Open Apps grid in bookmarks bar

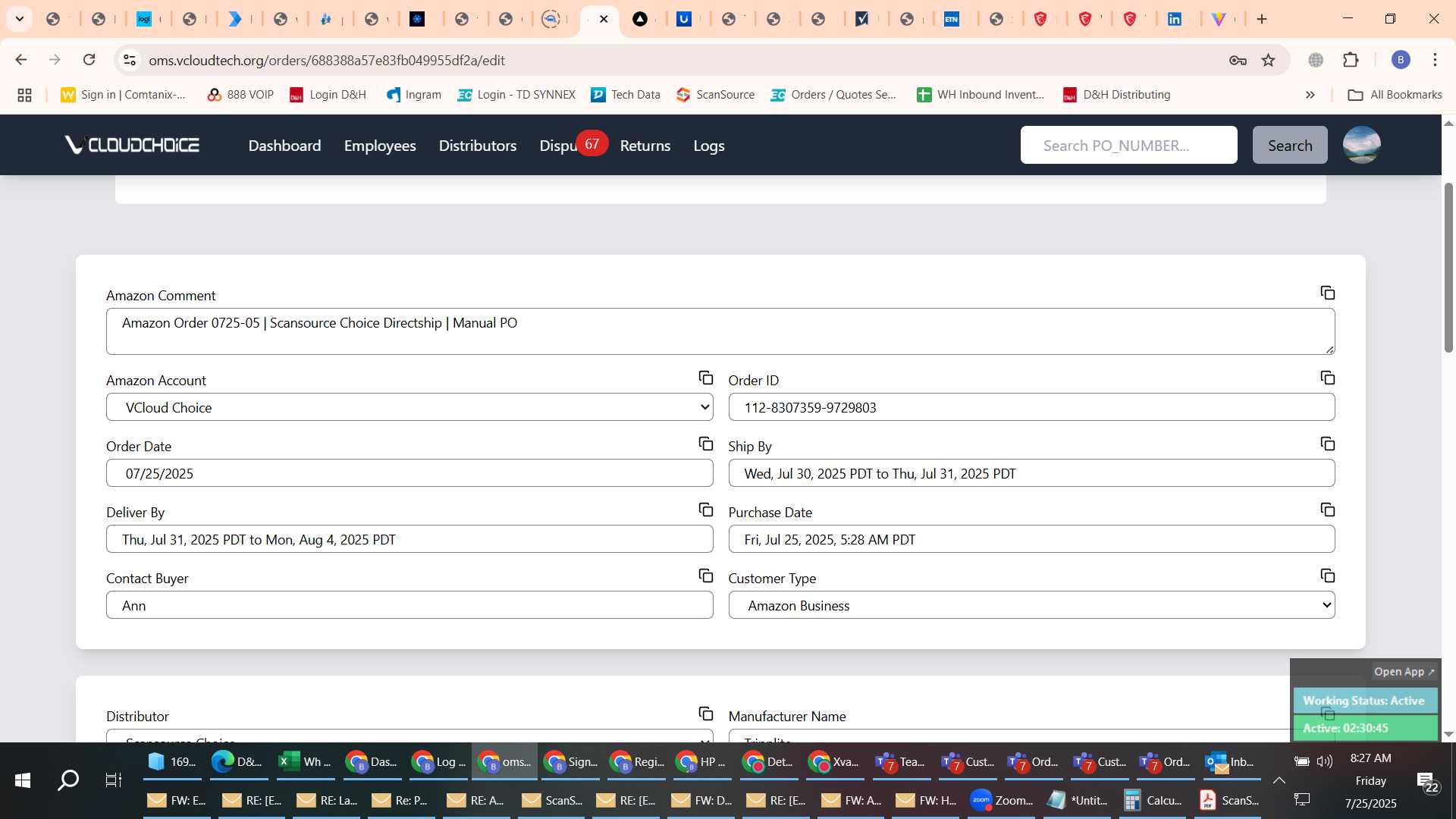pyautogui.click(x=24, y=95)
